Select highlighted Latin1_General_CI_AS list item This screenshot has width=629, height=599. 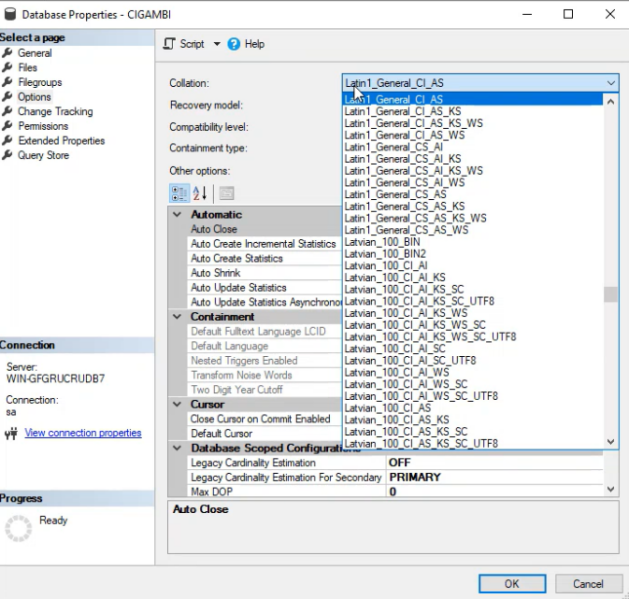(x=473, y=99)
